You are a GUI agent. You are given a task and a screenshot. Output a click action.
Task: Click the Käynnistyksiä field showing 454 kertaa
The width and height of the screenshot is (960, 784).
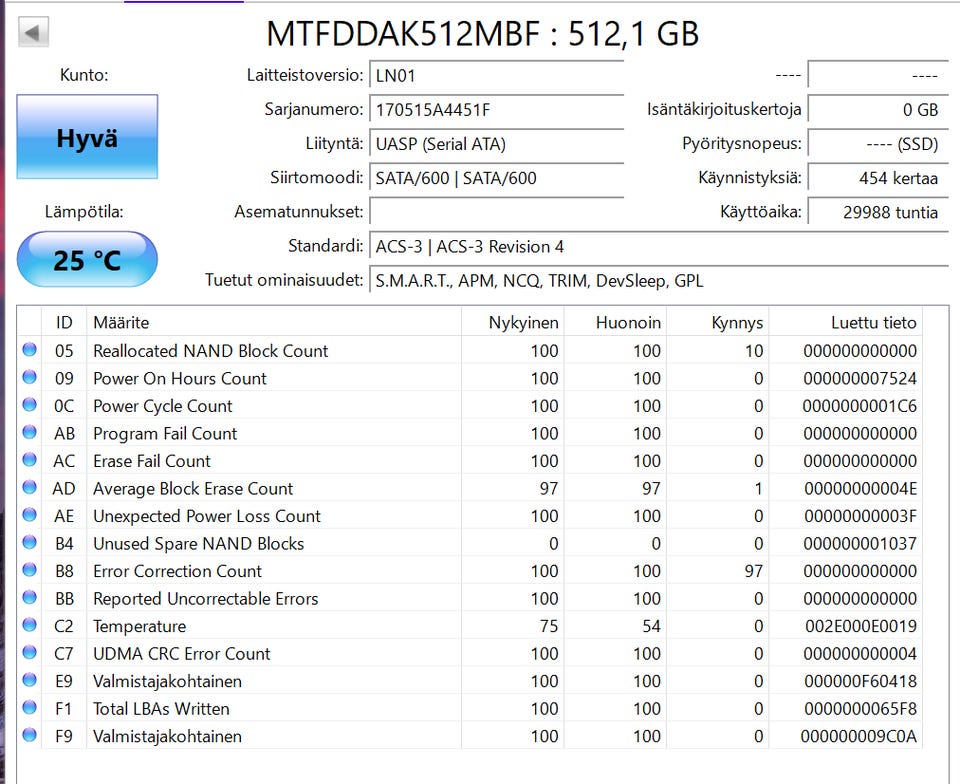[x=876, y=178]
